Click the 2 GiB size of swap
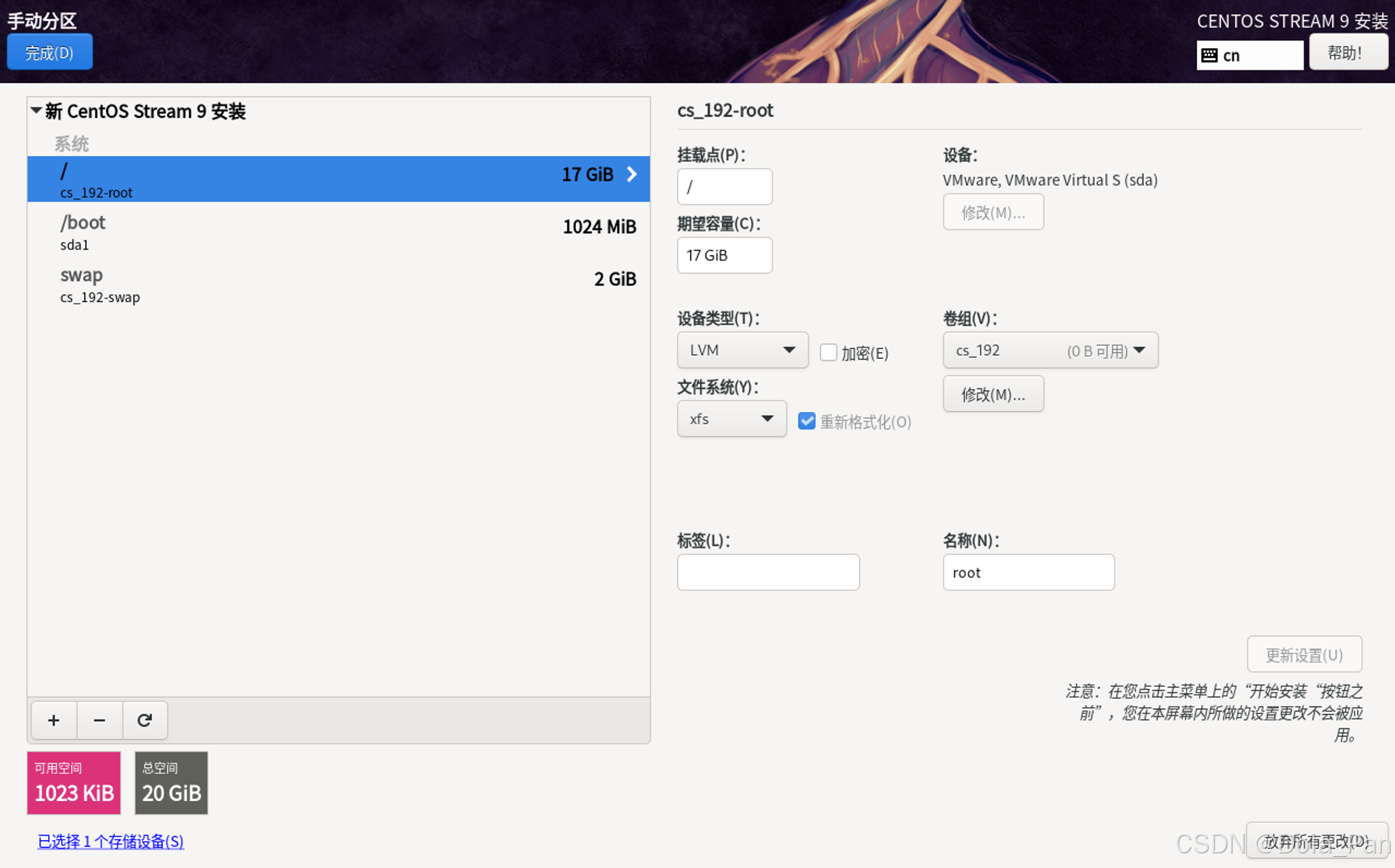 [615, 279]
